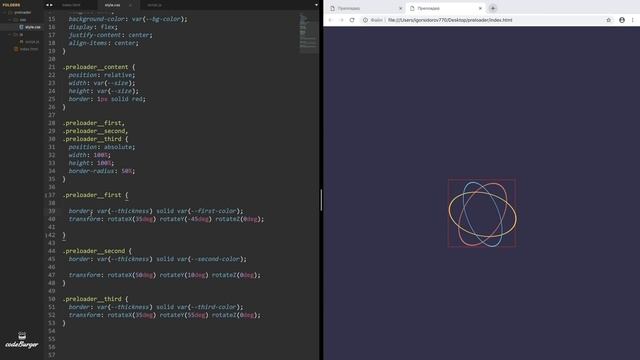Open Chrome's three-dot menu
Viewport: 640px width, 360px height.
633,20
